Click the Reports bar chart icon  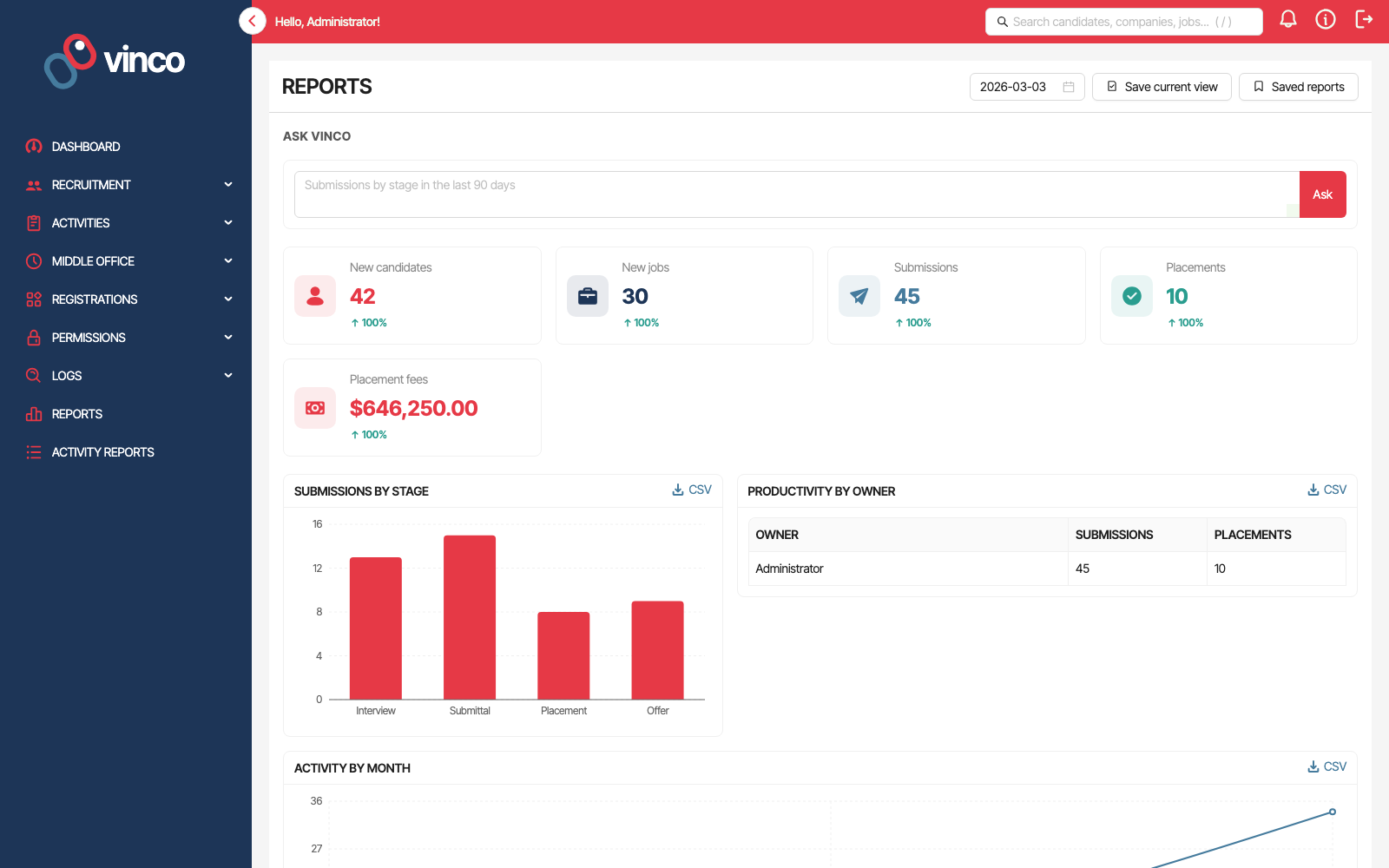(34, 414)
